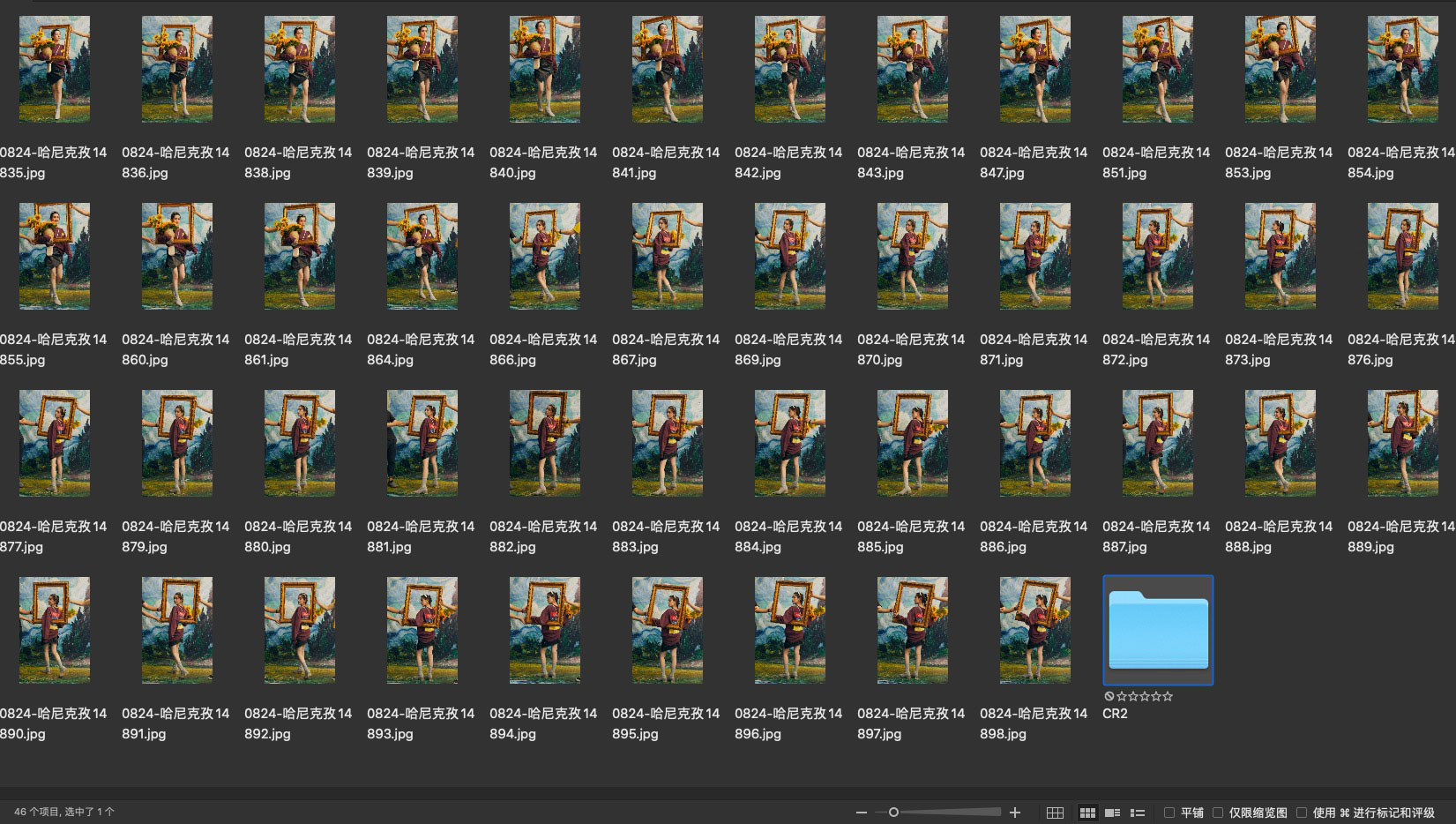Tick the 仅限缩览图 checkbox
The height and width of the screenshot is (824, 1456).
pos(1218,813)
